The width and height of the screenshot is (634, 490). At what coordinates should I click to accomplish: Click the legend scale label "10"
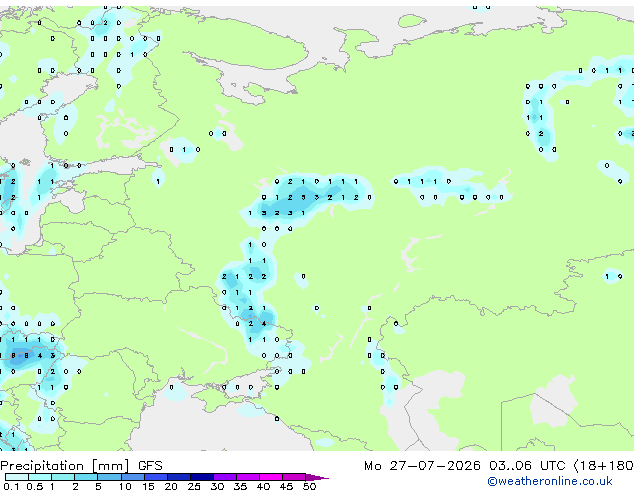pyautogui.click(x=125, y=486)
